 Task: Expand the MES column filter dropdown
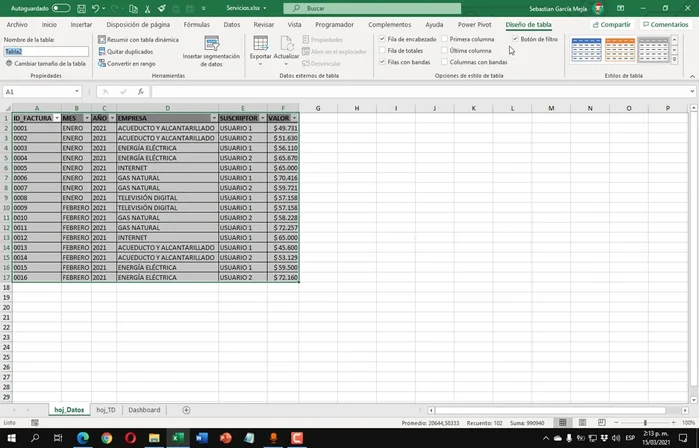(x=86, y=118)
